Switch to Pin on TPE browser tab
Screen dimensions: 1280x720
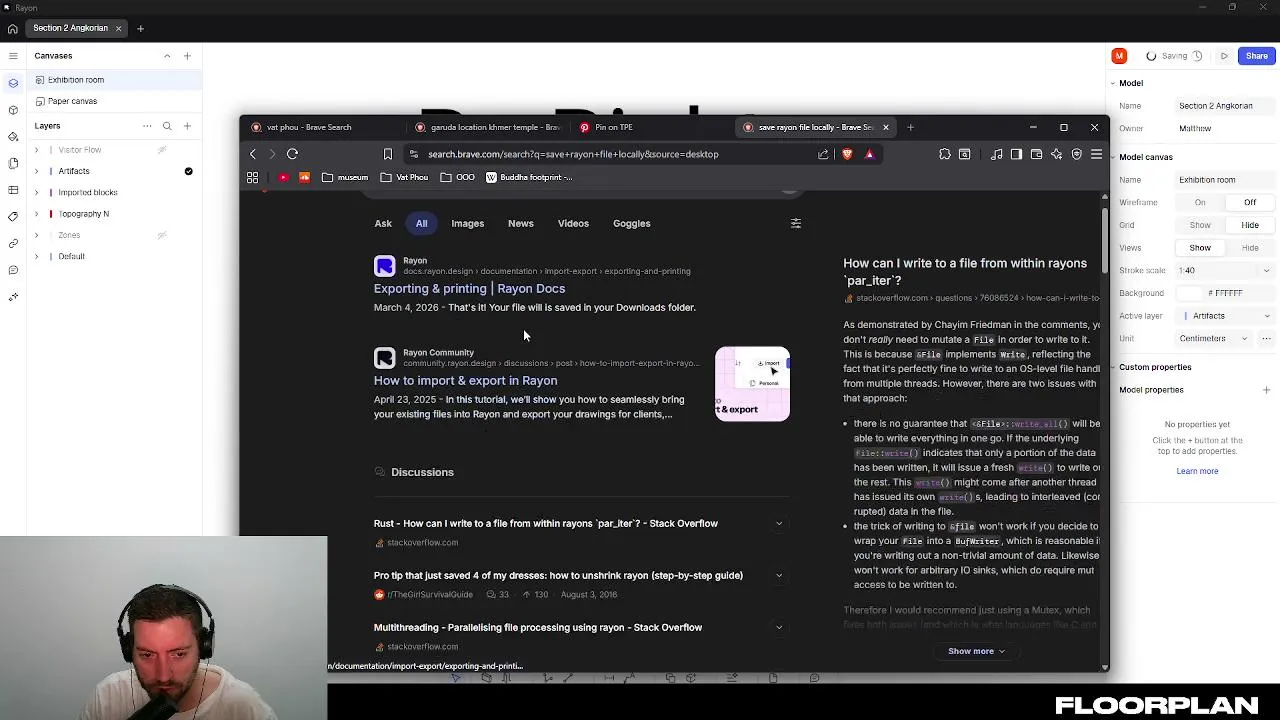(650, 127)
